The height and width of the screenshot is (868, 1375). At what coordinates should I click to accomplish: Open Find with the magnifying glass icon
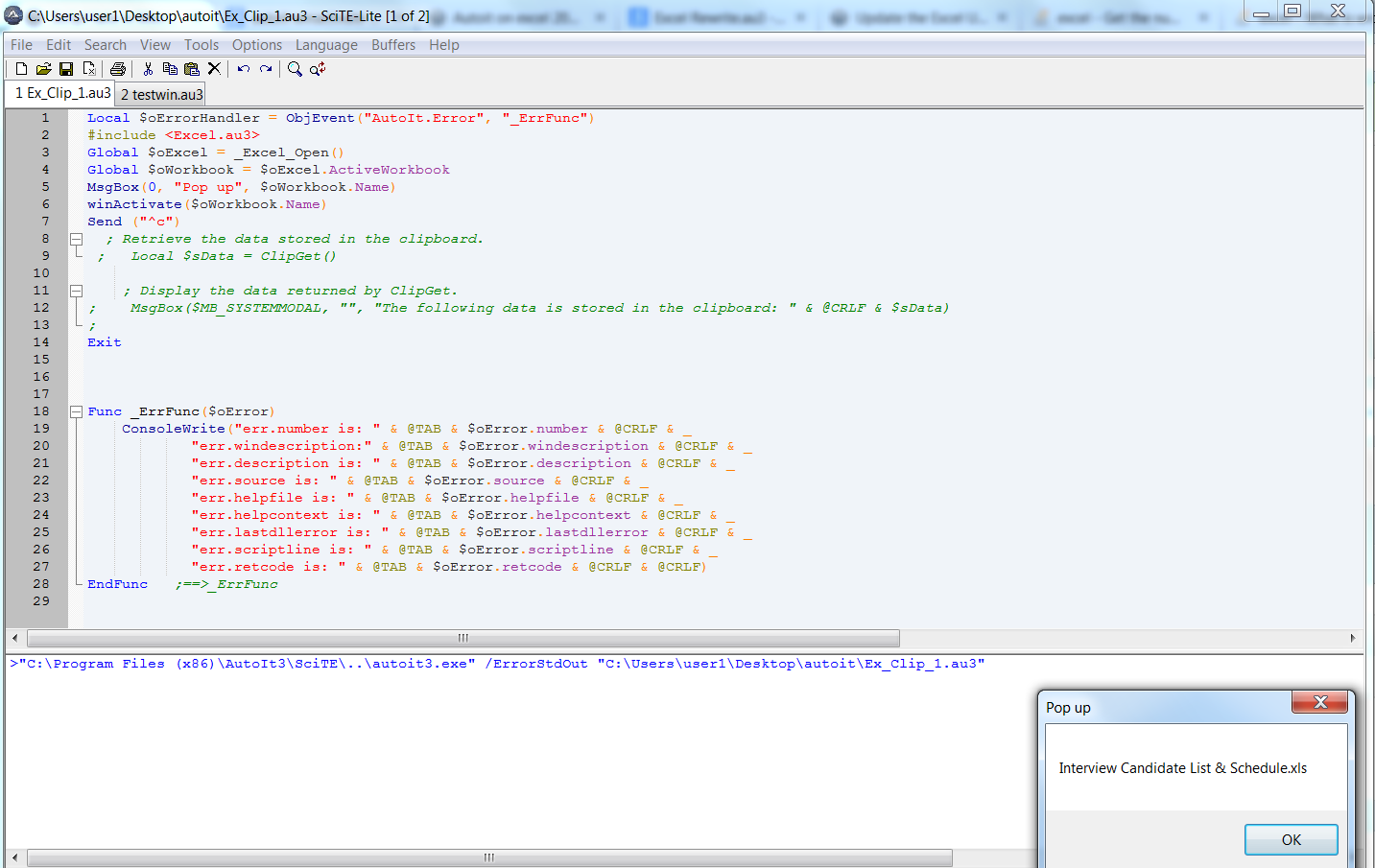pyautogui.click(x=295, y=69)
